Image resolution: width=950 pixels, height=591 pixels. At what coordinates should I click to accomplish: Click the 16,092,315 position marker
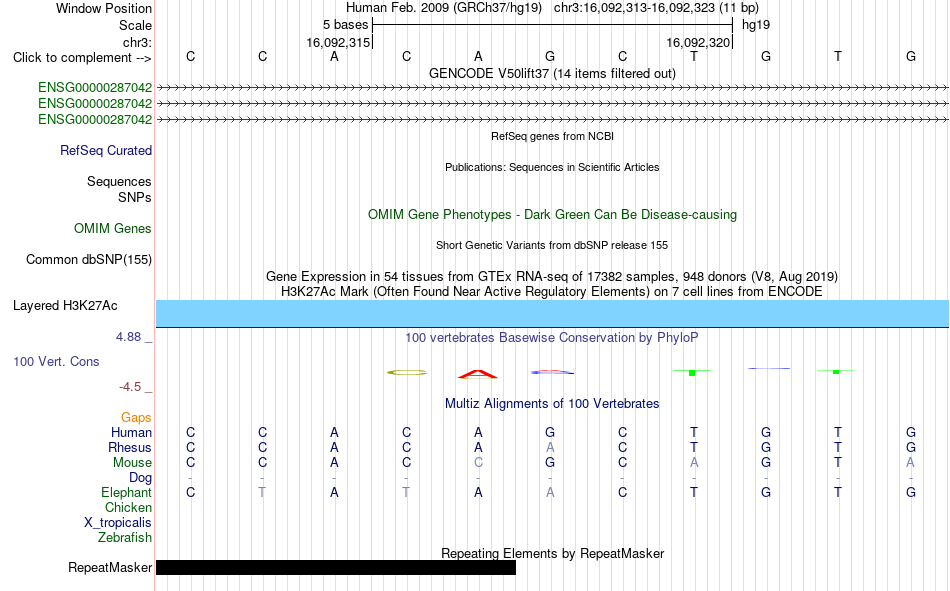click(338, 42)
